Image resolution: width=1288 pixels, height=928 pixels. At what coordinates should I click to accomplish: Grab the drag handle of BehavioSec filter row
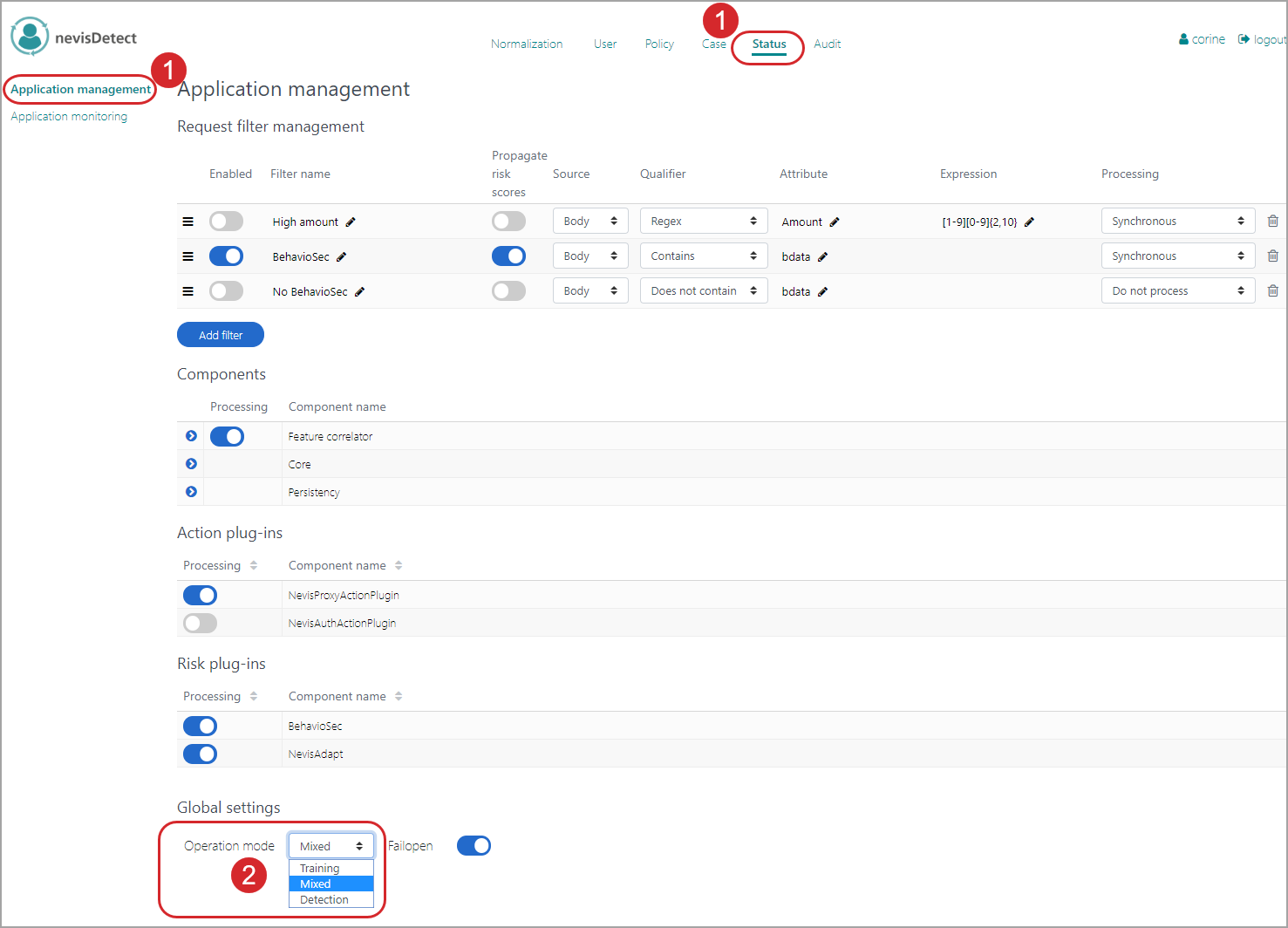(187, 256)
